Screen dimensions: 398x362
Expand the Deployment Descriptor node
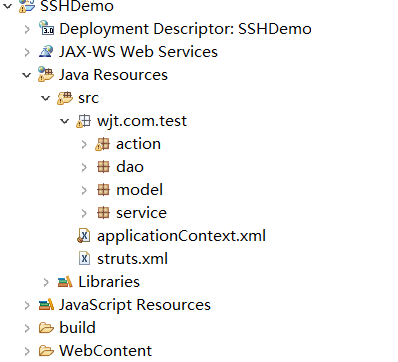point(27,29)
